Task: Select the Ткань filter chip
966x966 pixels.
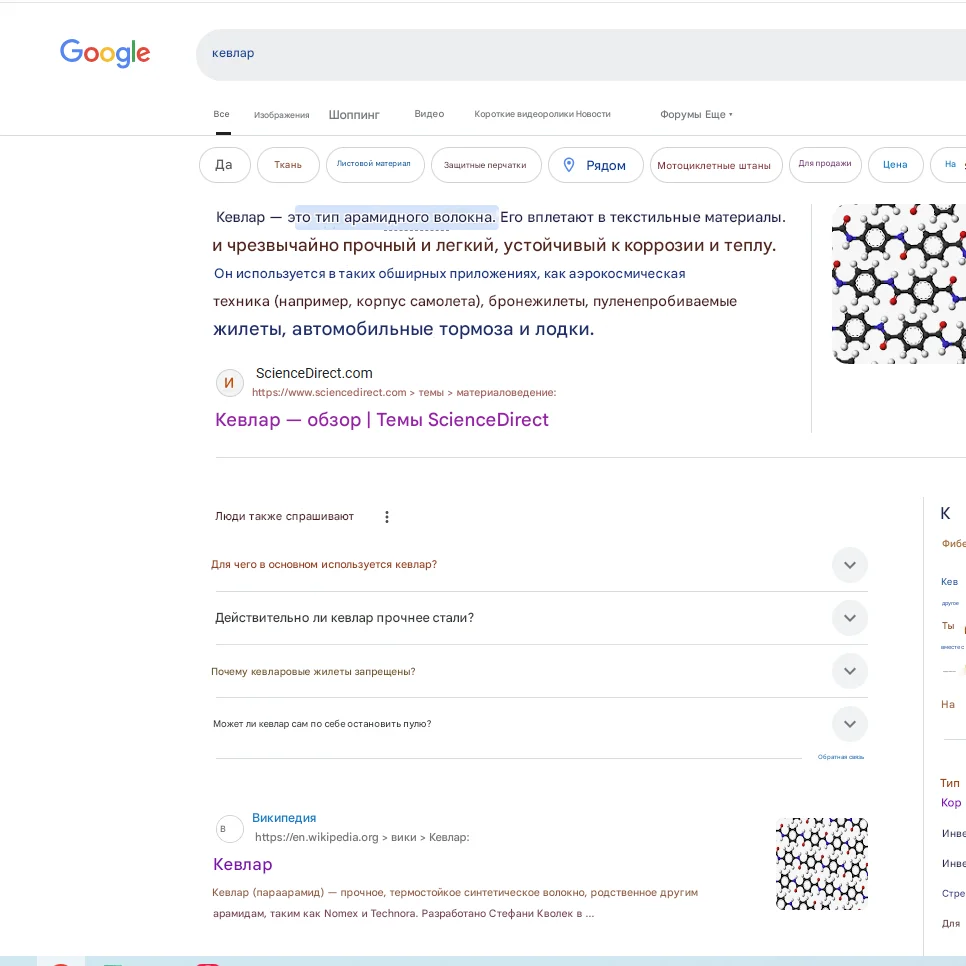Action: pyautogui.click(x=288, y=165)
